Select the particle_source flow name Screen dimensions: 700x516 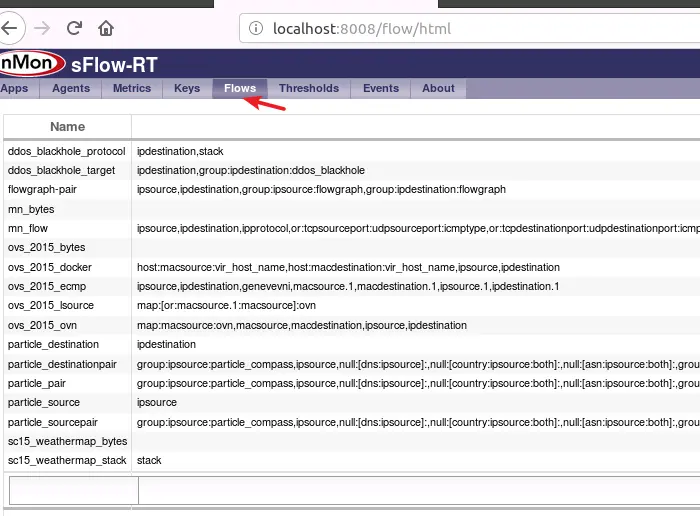click(x=44, y=403)
